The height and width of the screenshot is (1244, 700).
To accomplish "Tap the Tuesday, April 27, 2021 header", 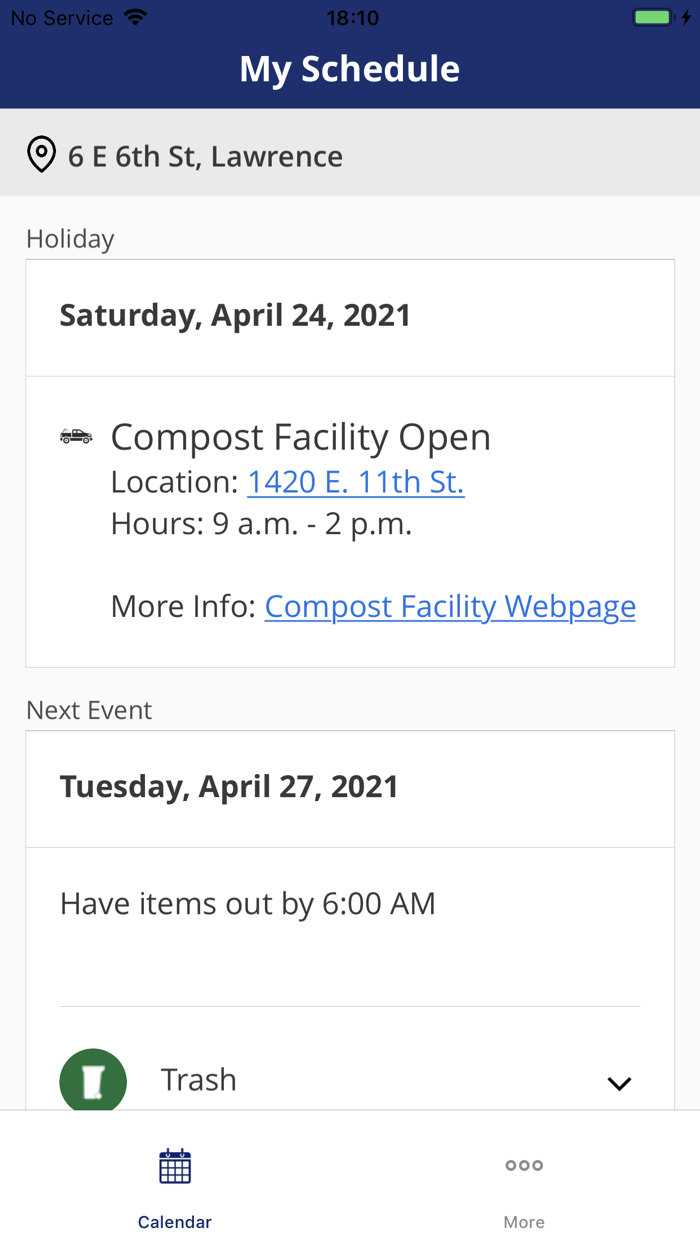I will [230, 787].
